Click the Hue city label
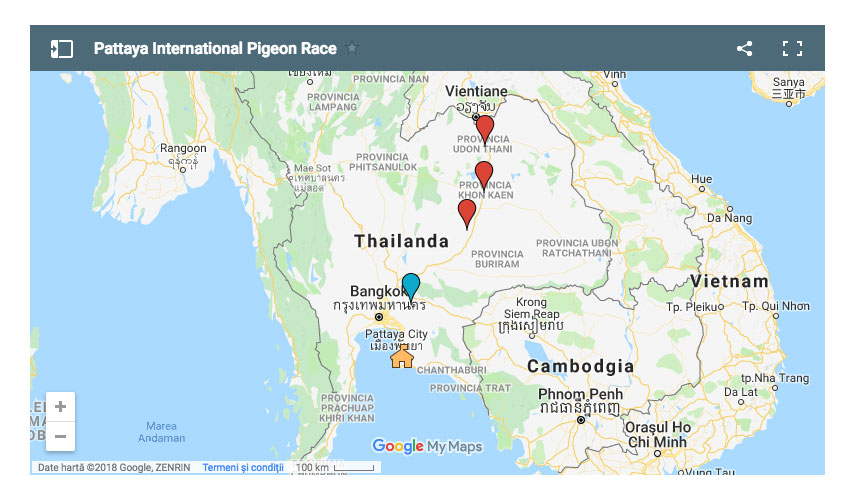Viewport: 859px width, 489px height. 701,179
